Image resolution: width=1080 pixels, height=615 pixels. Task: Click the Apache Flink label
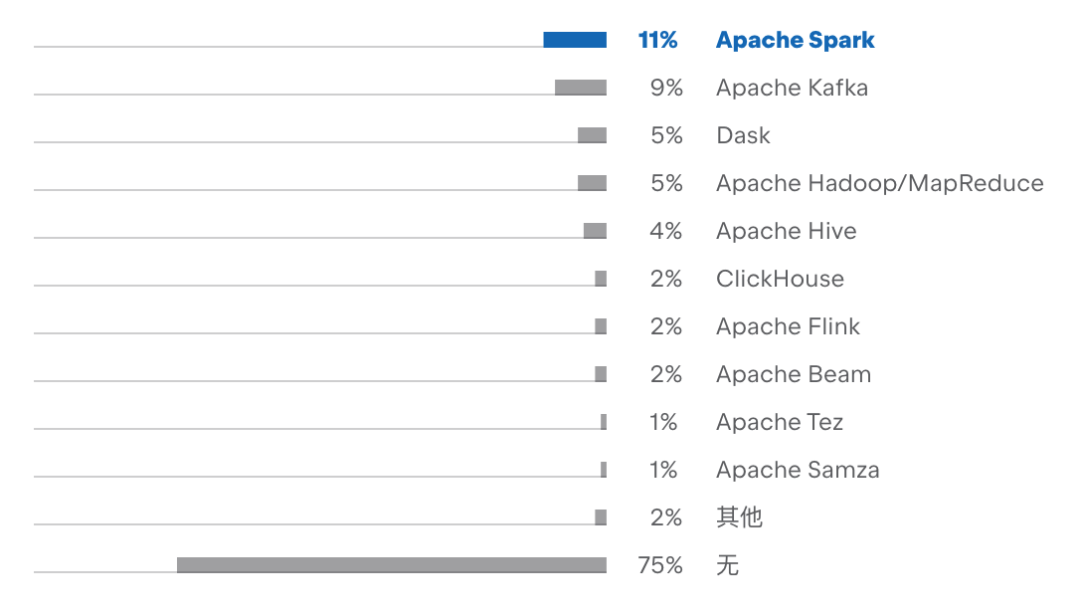coord(787,326)
